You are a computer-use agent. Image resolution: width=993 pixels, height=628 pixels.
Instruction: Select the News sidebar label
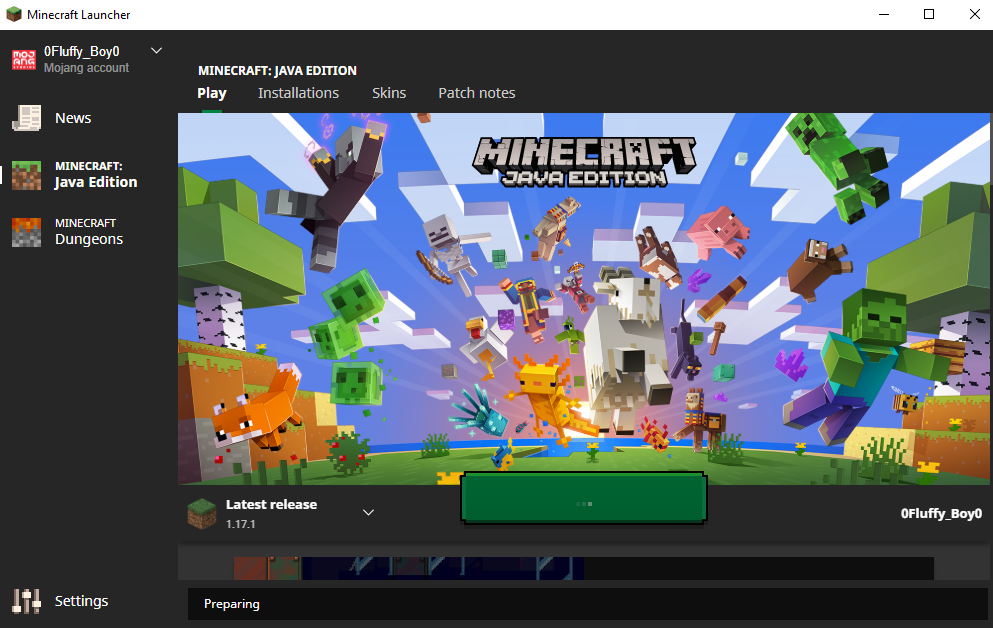(73, 118)
